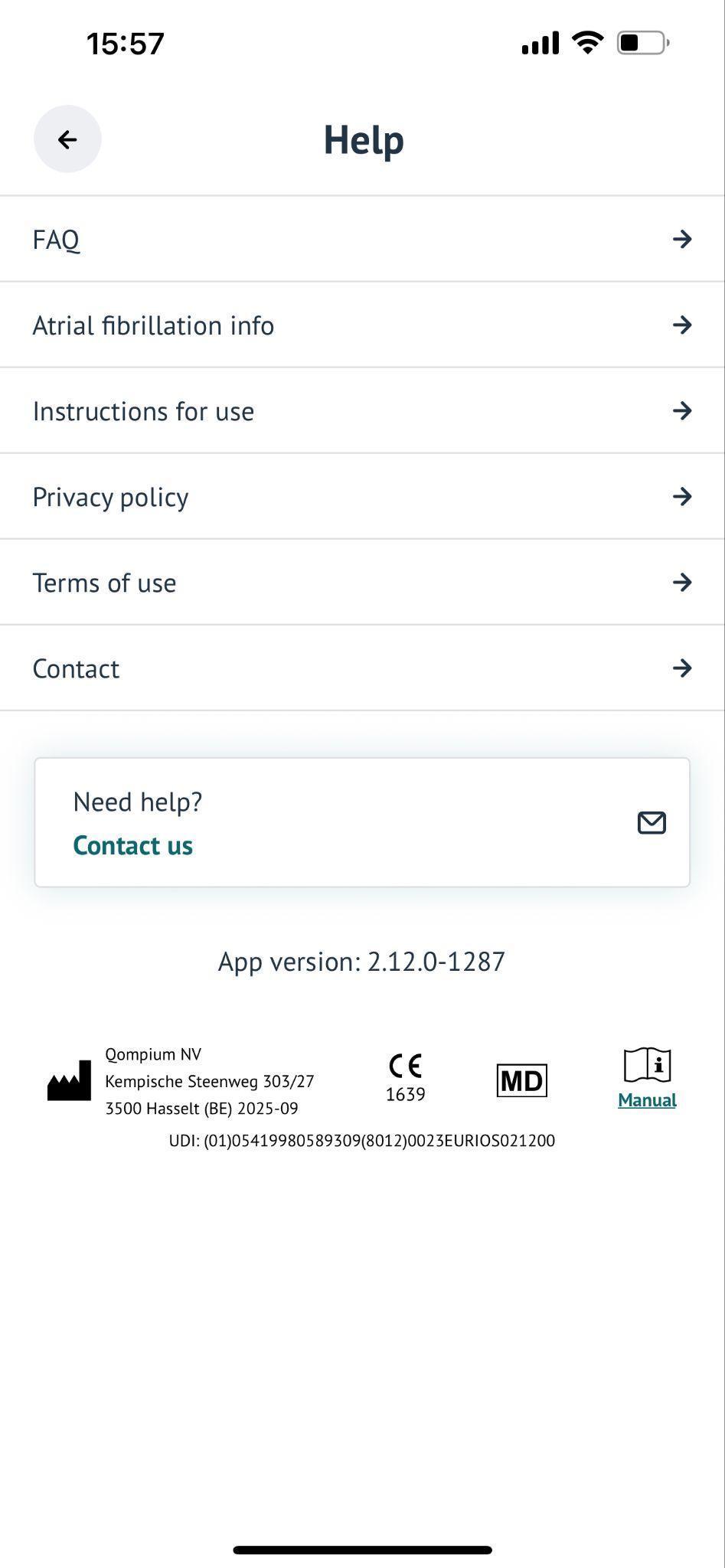Click the Contact us link
725x1568 pixels.
click(x=132, y=845)
